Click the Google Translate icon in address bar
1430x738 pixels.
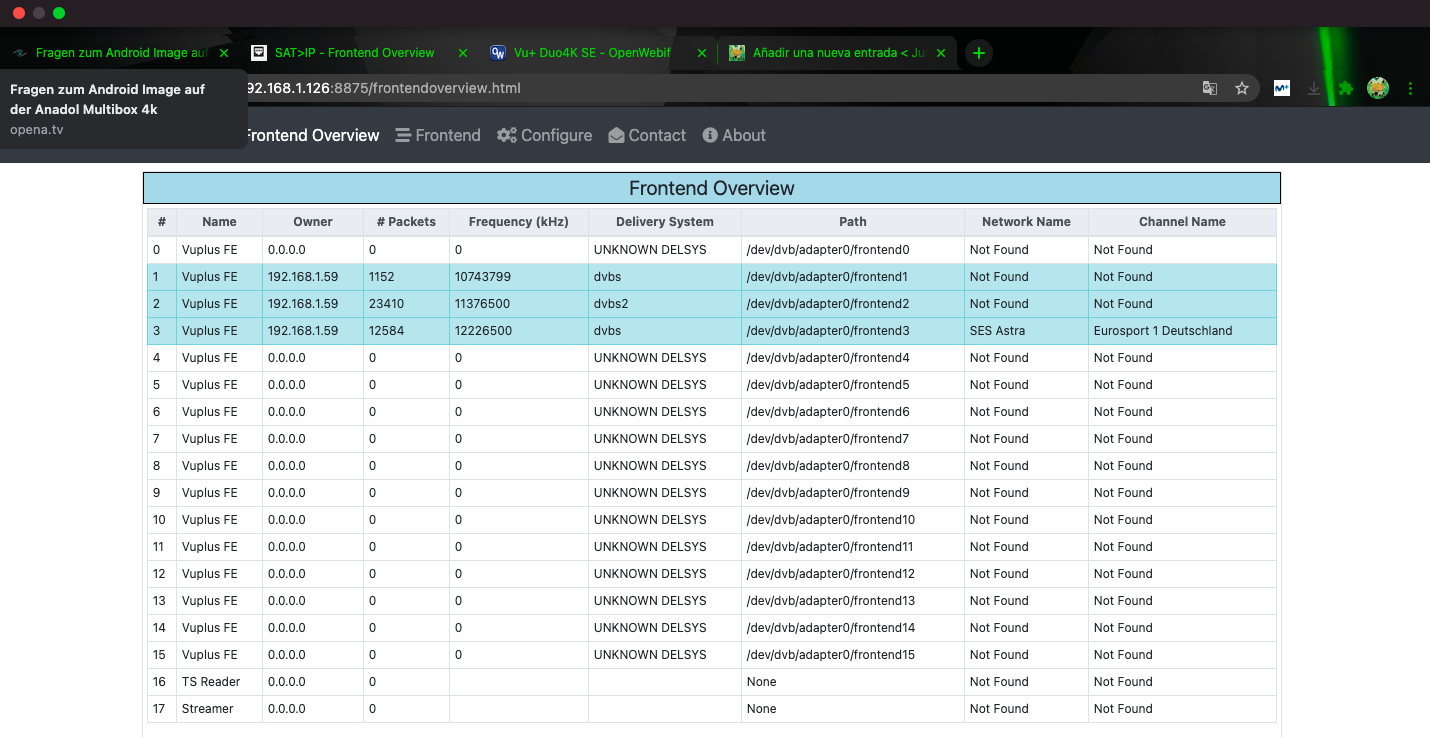(1210, 88)
